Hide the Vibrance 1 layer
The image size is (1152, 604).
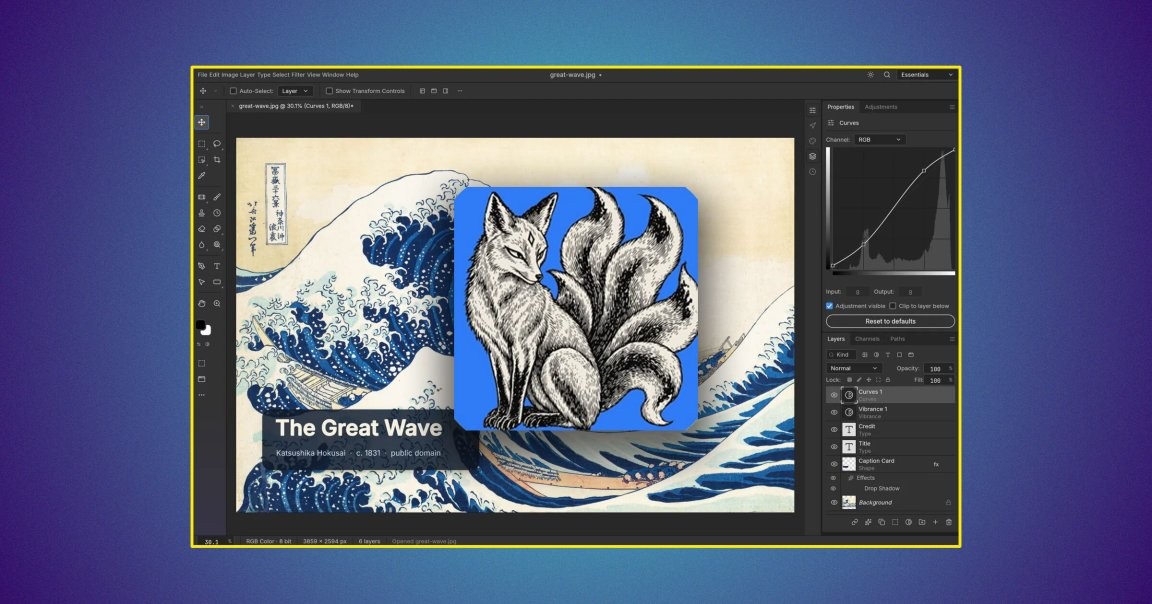[x=834, y=412]
